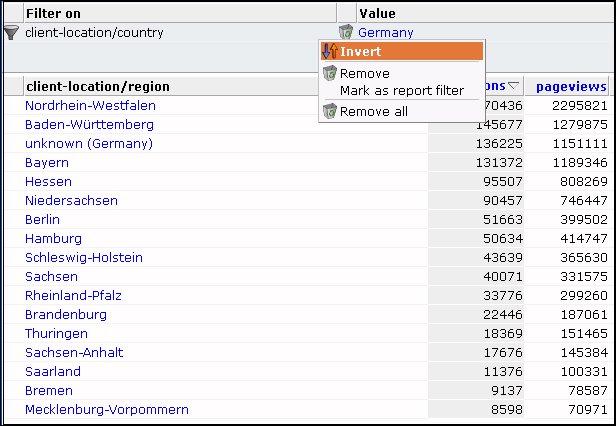The width and height of the screenshot is (616, 426).
Task: Open Rheinland-Pfalz region link
Action: click(73, 295)
